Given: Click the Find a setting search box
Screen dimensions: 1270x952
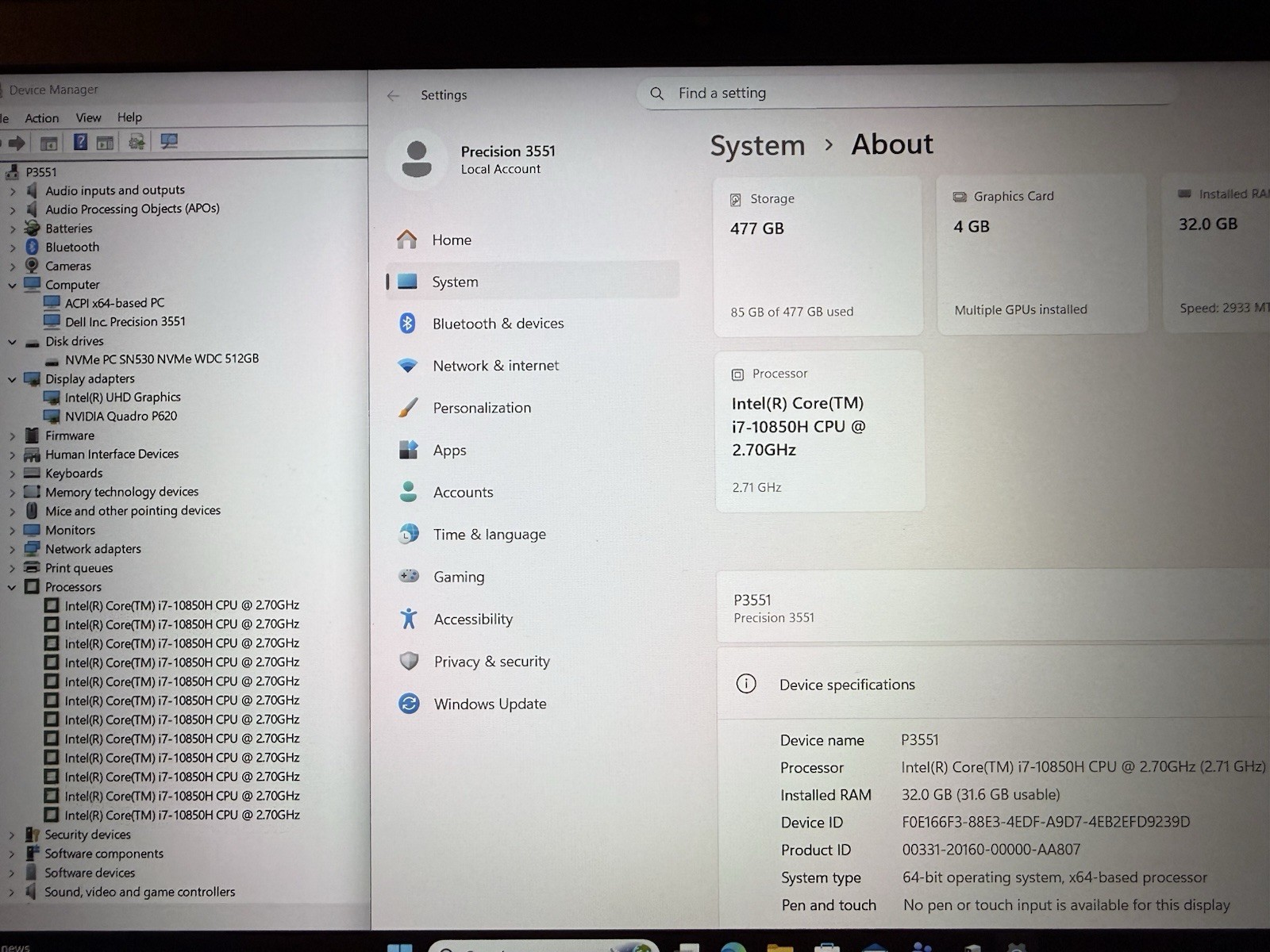Looking at the screenshot, I should click(x=905, y=94).
